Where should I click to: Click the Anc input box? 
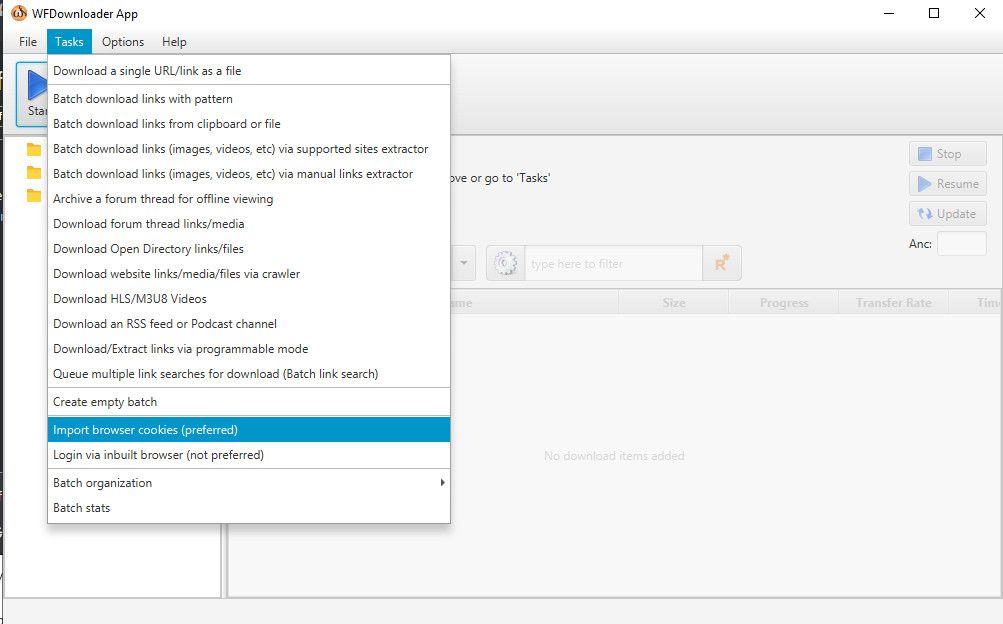(961, 244)
